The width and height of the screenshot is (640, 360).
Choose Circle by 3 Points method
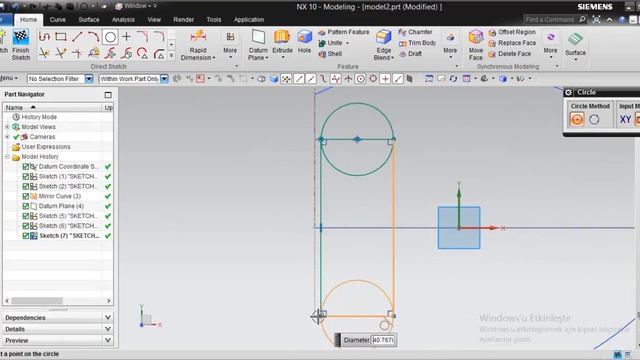594,120
